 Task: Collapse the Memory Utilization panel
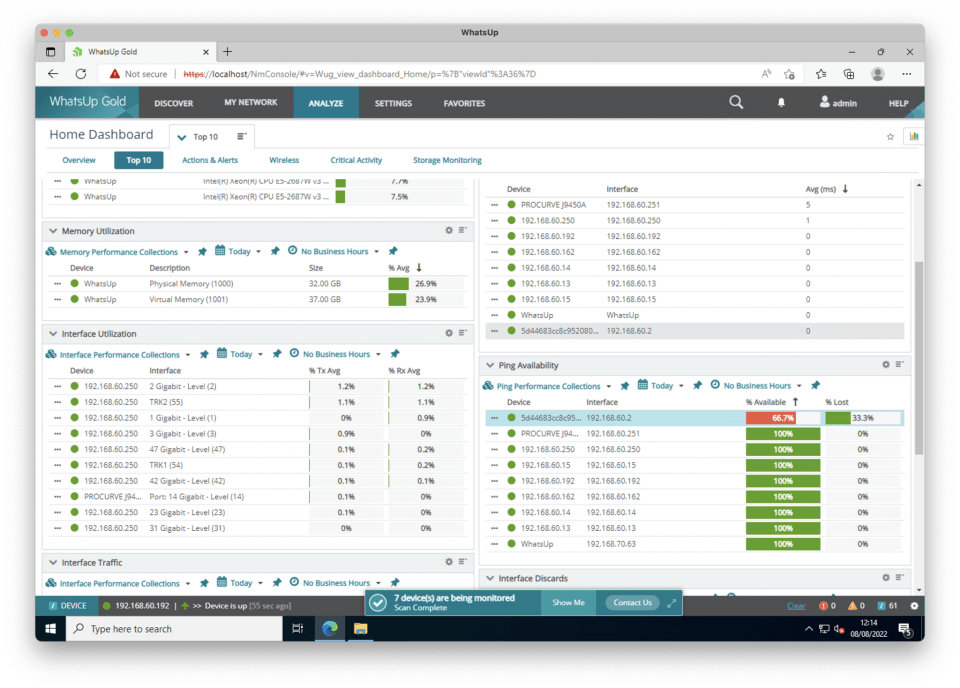(53, 231)
